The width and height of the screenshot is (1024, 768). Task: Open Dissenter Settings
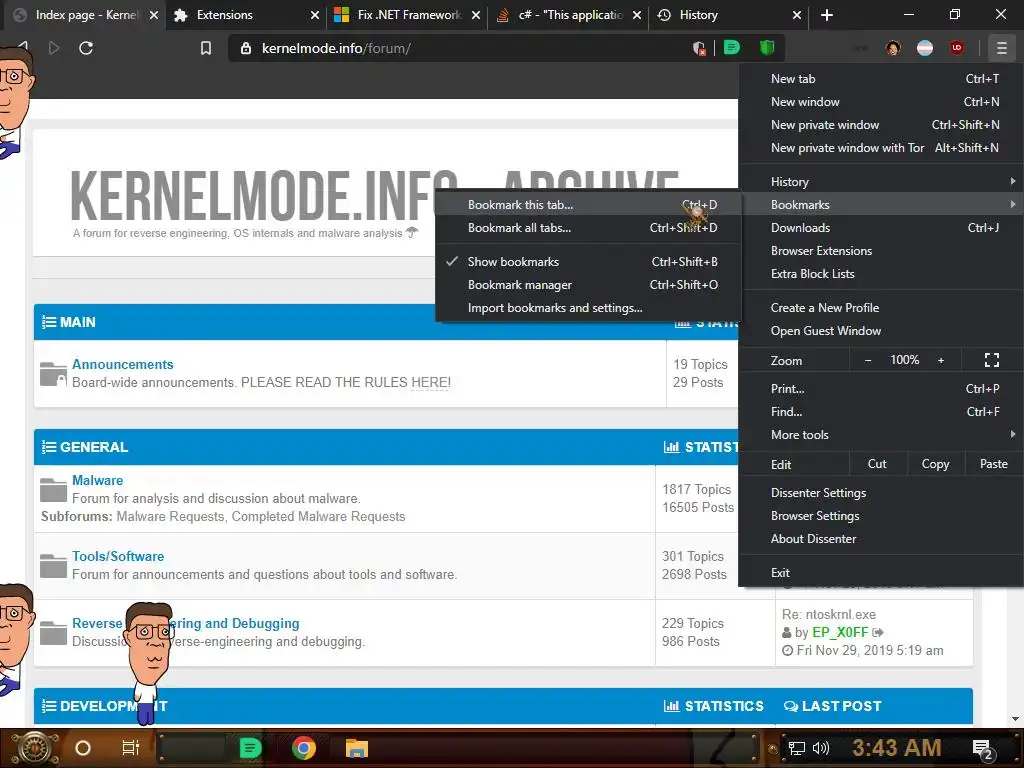point(881,492)
